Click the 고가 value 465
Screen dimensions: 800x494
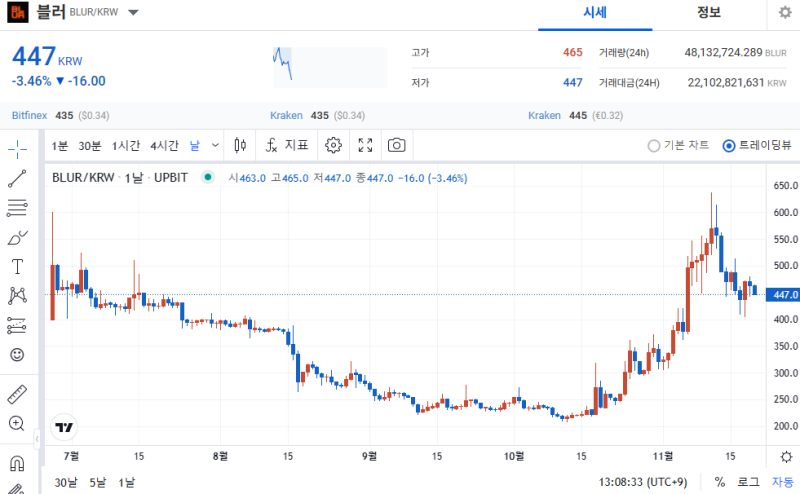coord(572,52)
